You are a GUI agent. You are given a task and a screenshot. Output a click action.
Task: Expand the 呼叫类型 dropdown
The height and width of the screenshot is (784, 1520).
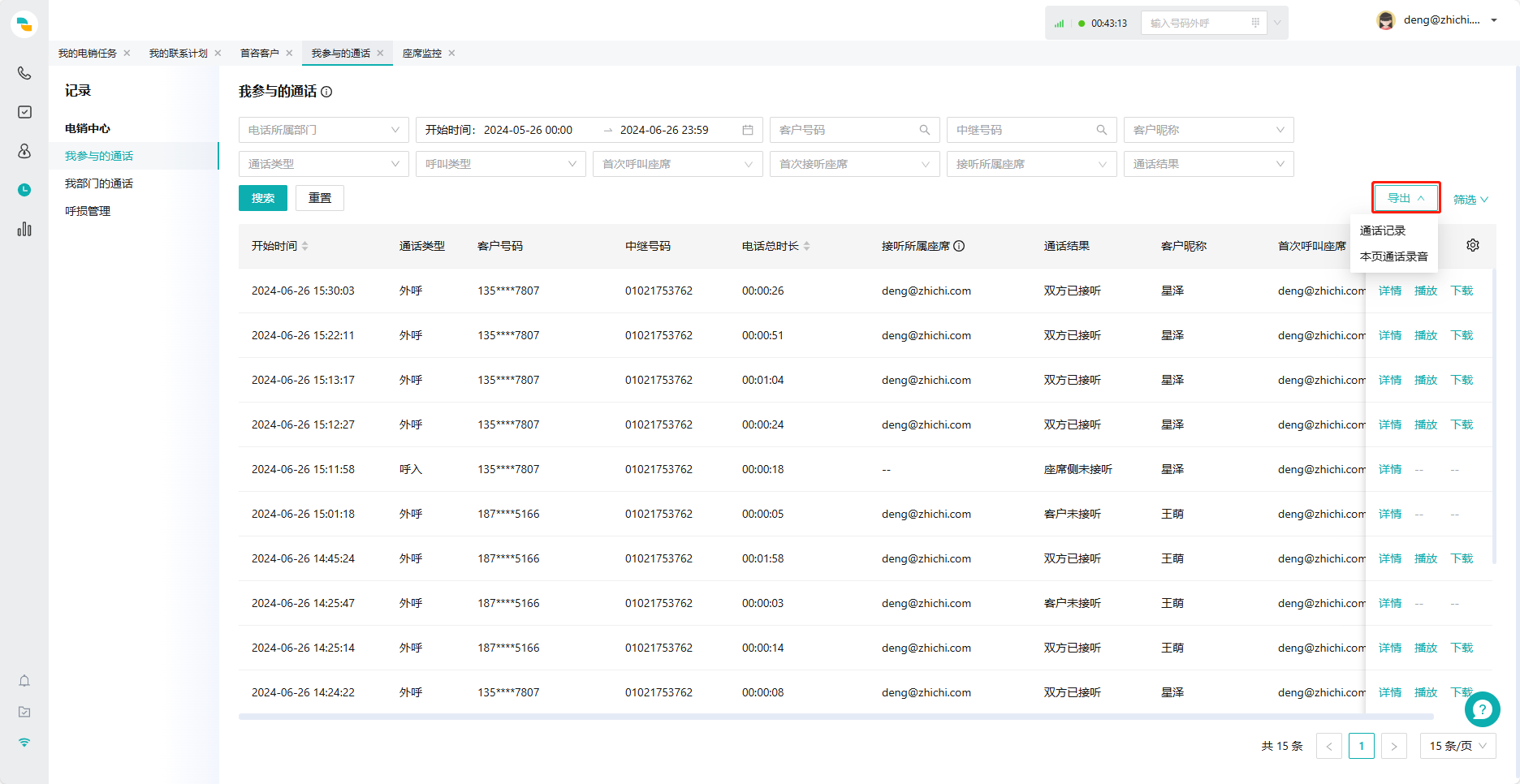tap(501, 164)
